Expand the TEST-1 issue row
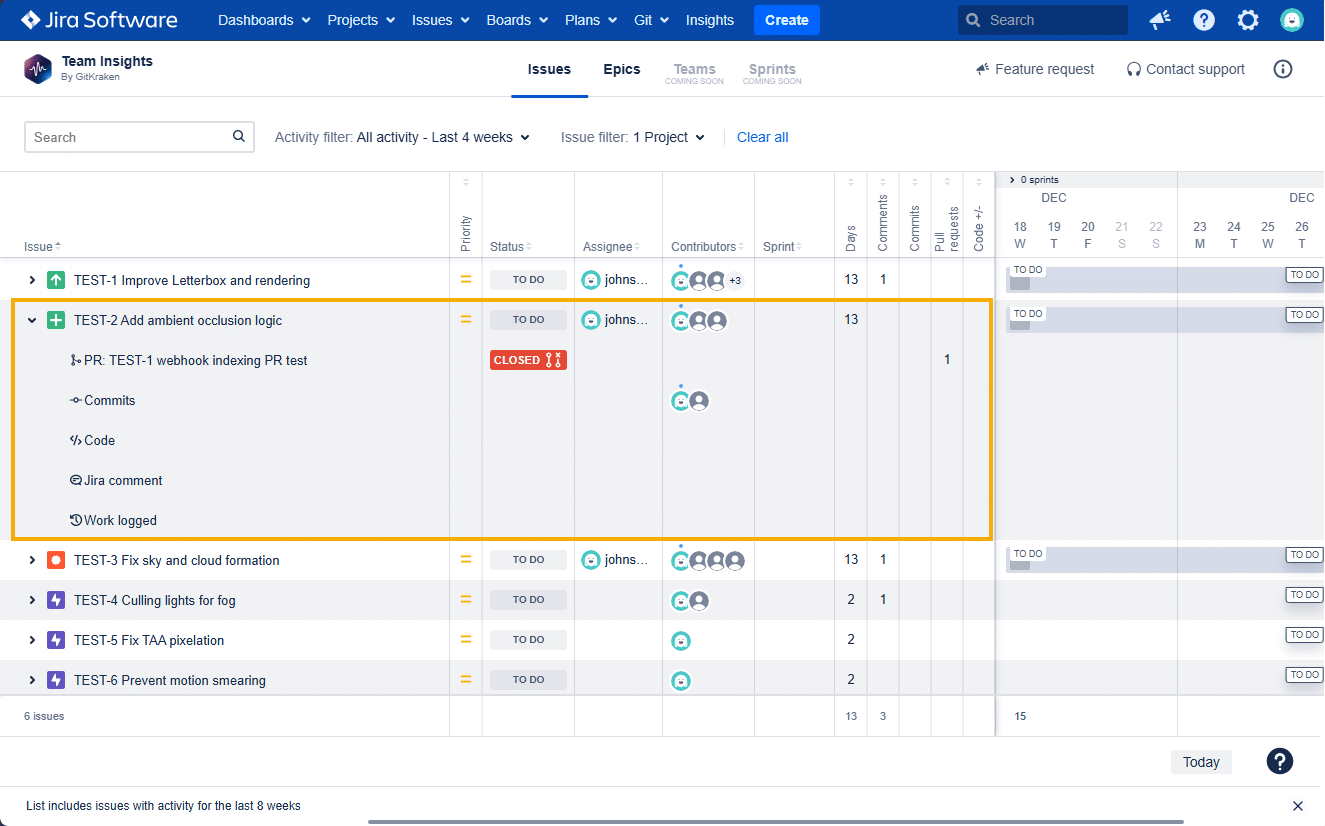 tap(32, 280)
